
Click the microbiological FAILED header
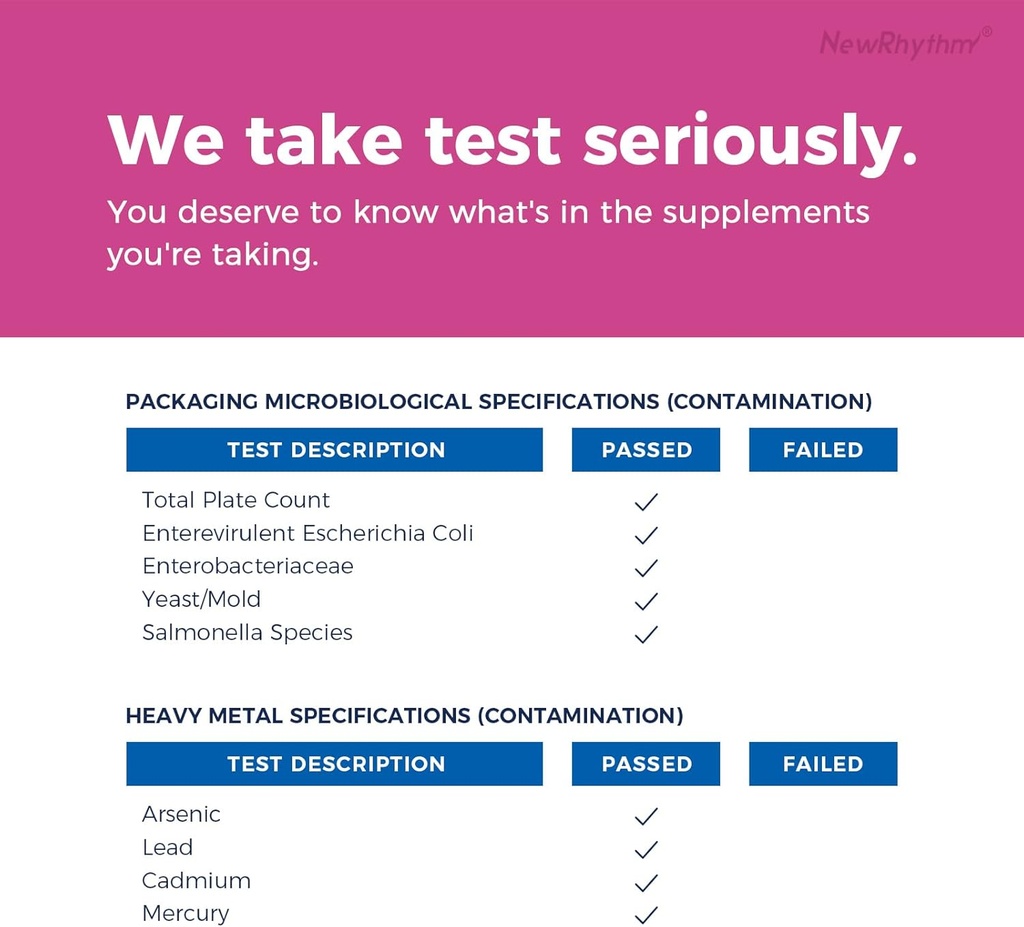pyautogui.click(x=823, y=450)
